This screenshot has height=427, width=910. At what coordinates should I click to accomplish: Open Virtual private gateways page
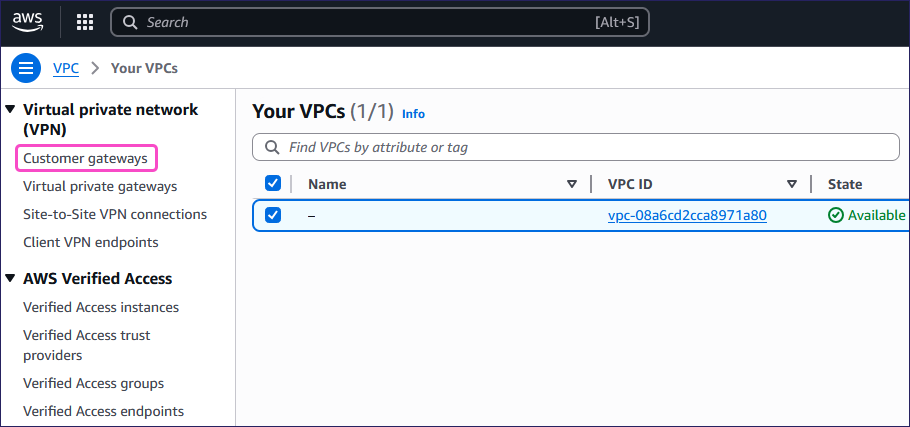click(x=100, y=186)
